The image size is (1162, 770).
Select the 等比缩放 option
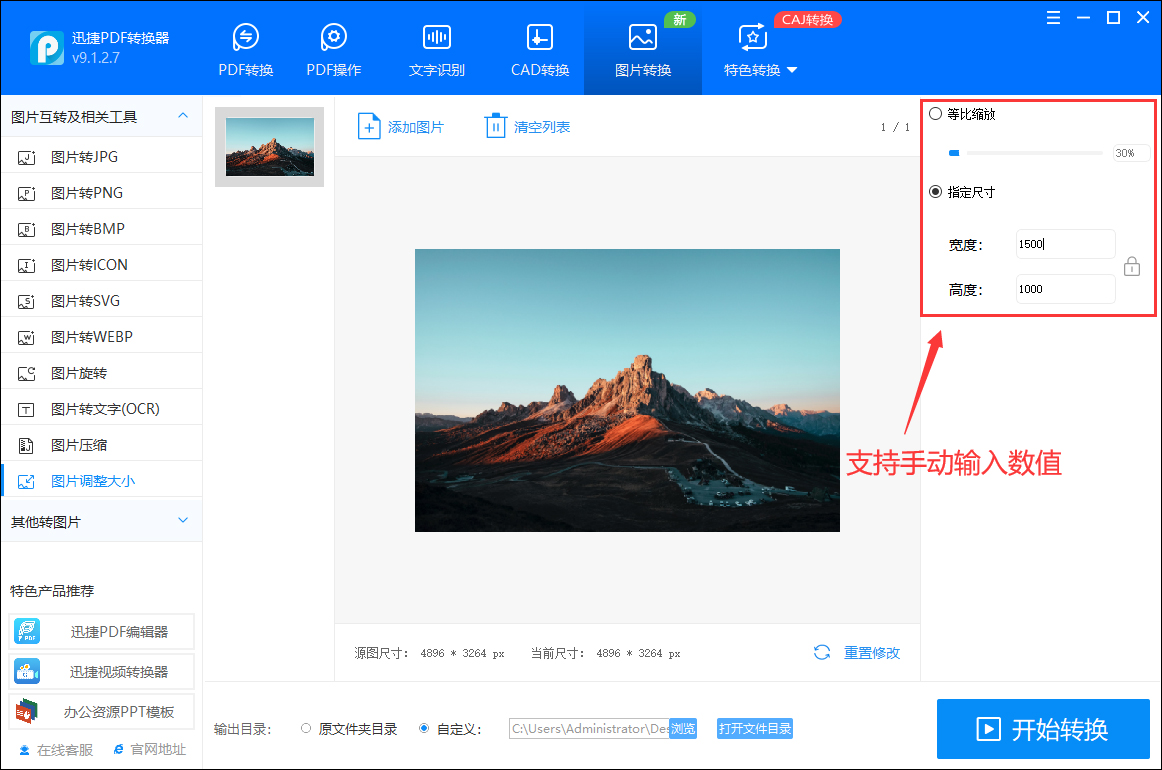(x=936, y=114)
